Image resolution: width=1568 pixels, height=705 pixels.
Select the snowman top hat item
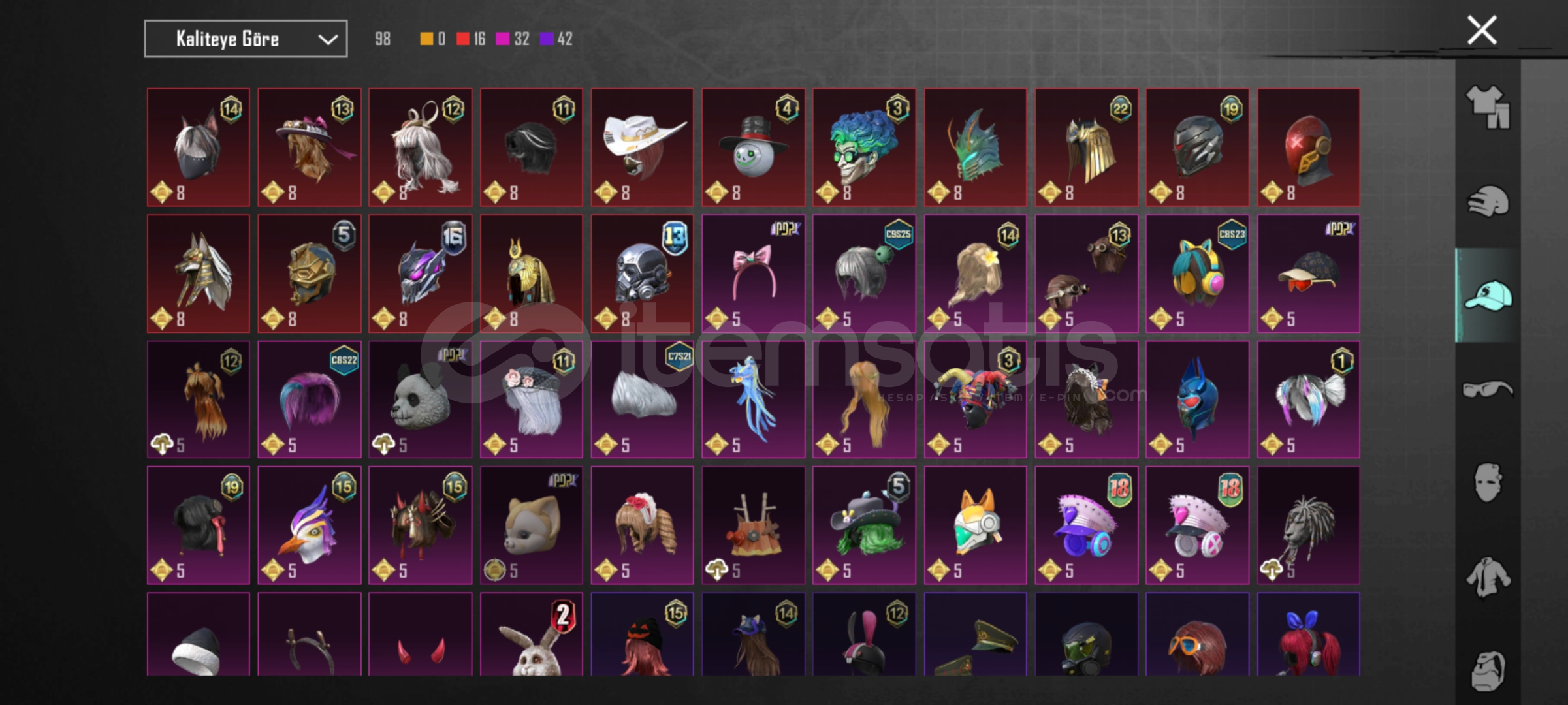pos(754,148)
